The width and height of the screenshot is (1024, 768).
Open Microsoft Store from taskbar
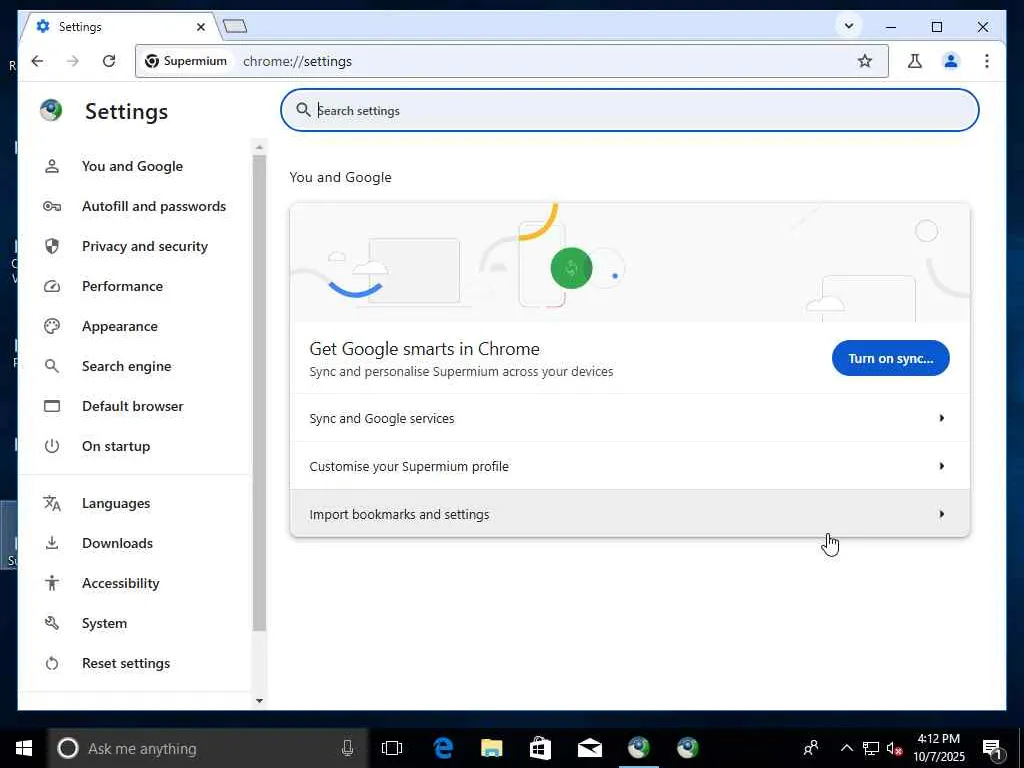pyautogui.click(x=540, y=748)
